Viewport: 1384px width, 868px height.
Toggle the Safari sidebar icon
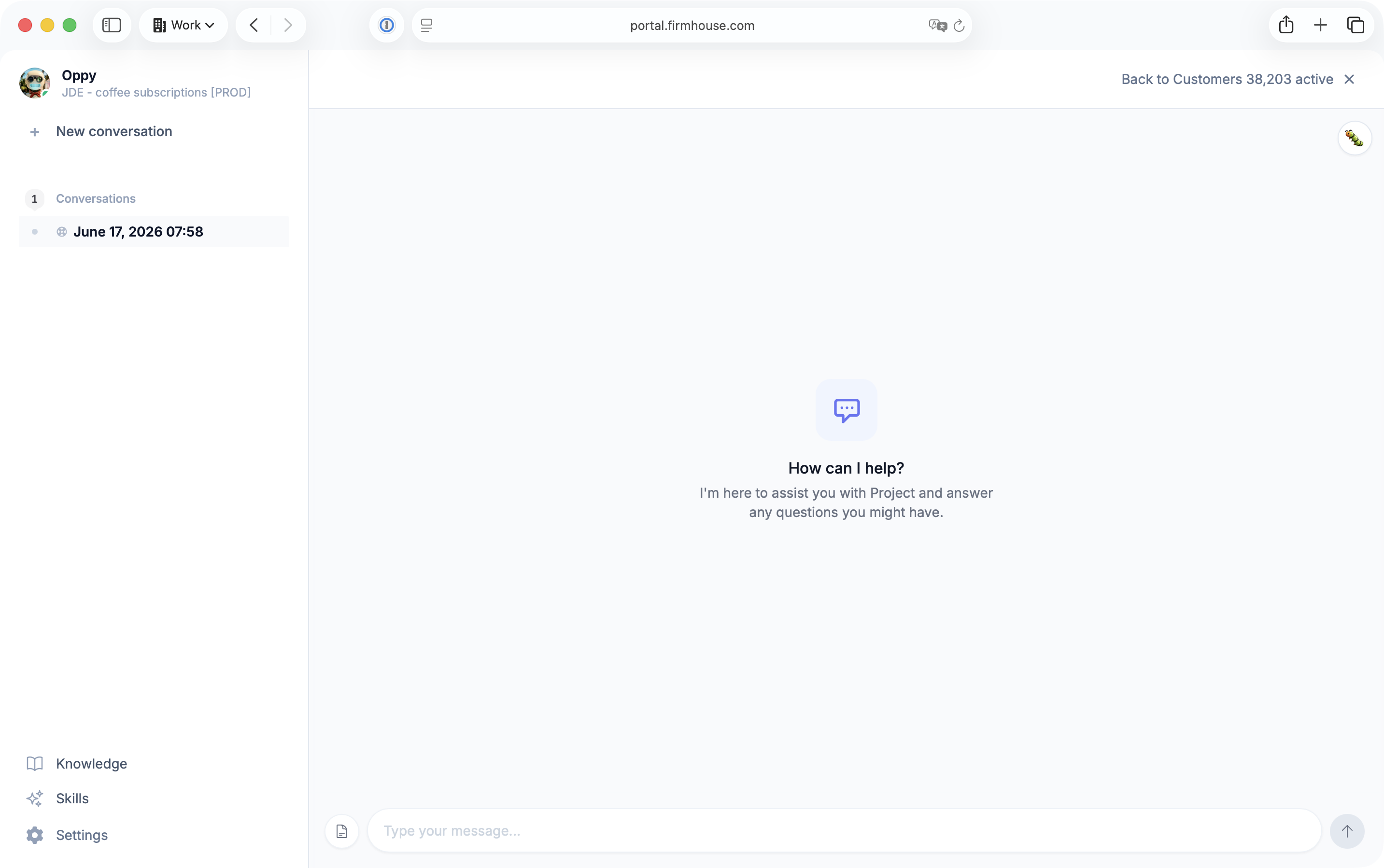(x=112, y=25)
